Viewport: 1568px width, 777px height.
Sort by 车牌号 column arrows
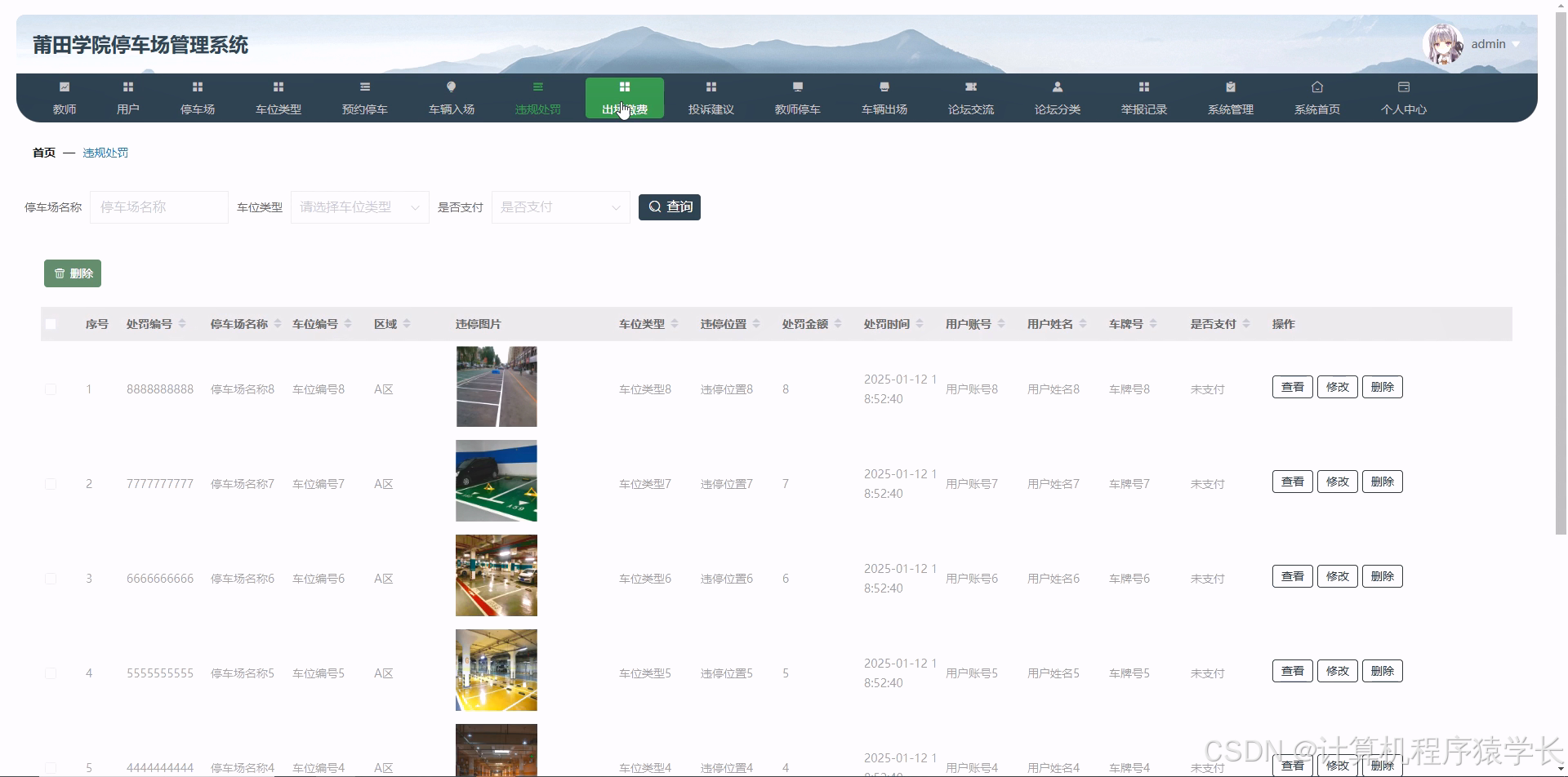pyautogui.click(x=1153, y=324)
